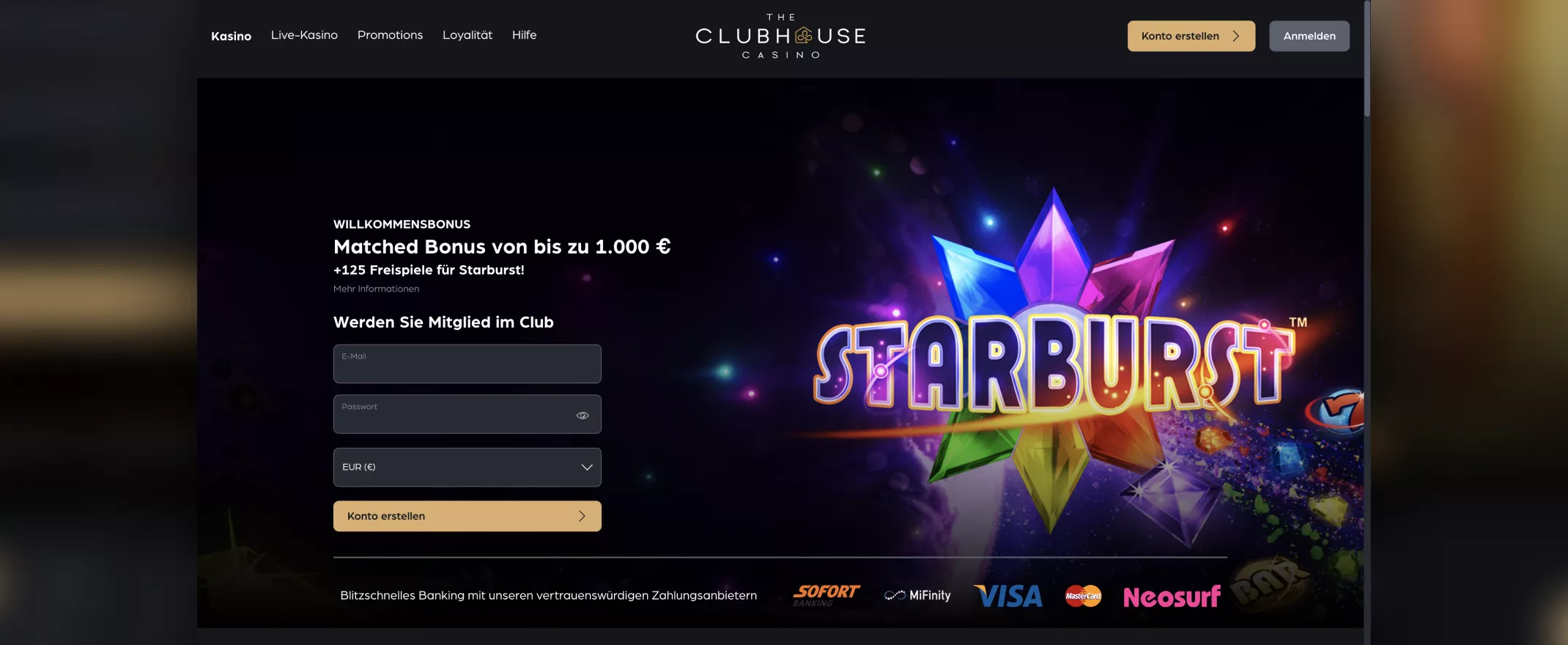Click the MasterCard logo
This screenshot has width=1568, height=645.
pos(1083,596)
